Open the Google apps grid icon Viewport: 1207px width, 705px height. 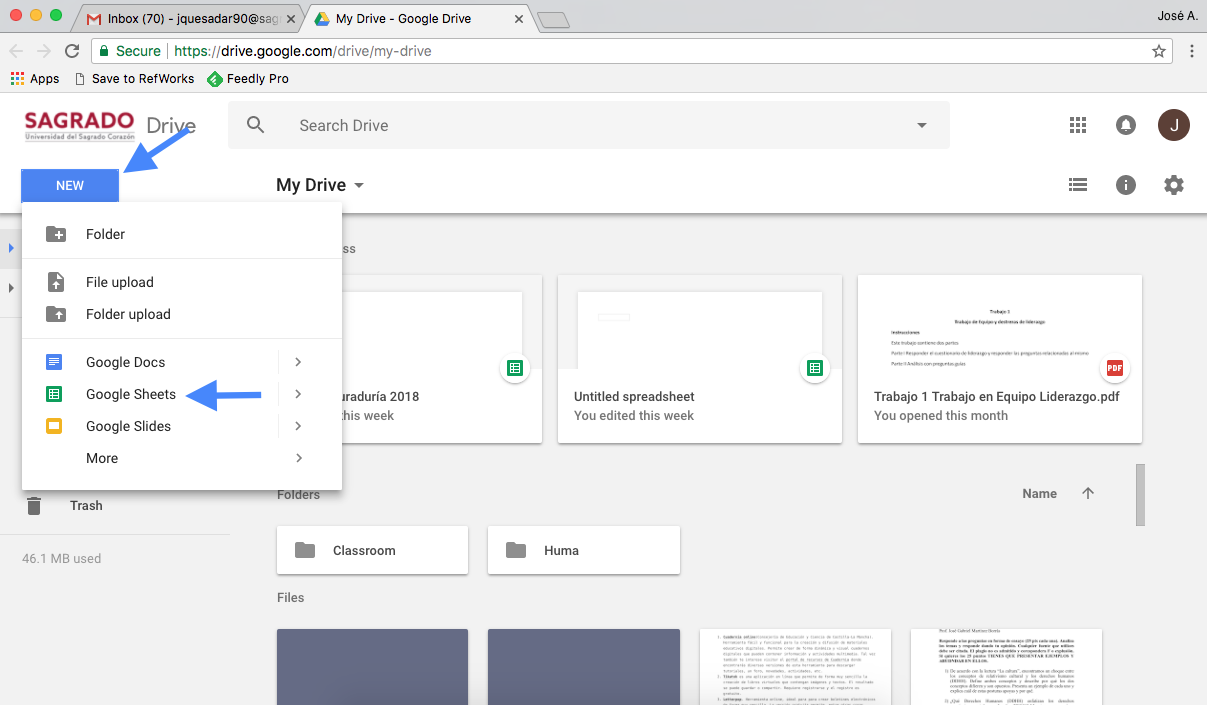coord(1077,125)
